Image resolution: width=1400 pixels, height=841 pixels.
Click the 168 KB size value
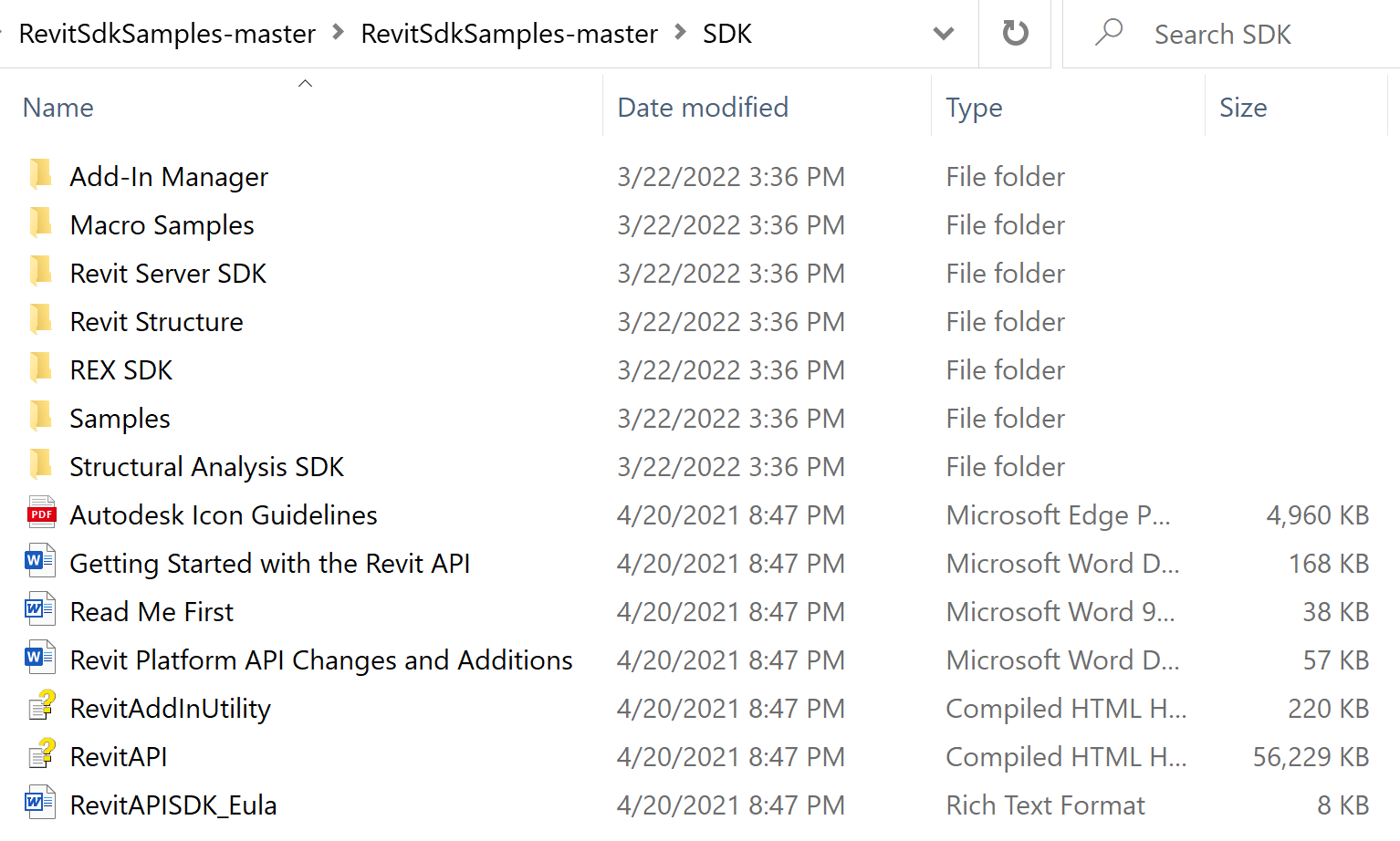click(1328, 563)
